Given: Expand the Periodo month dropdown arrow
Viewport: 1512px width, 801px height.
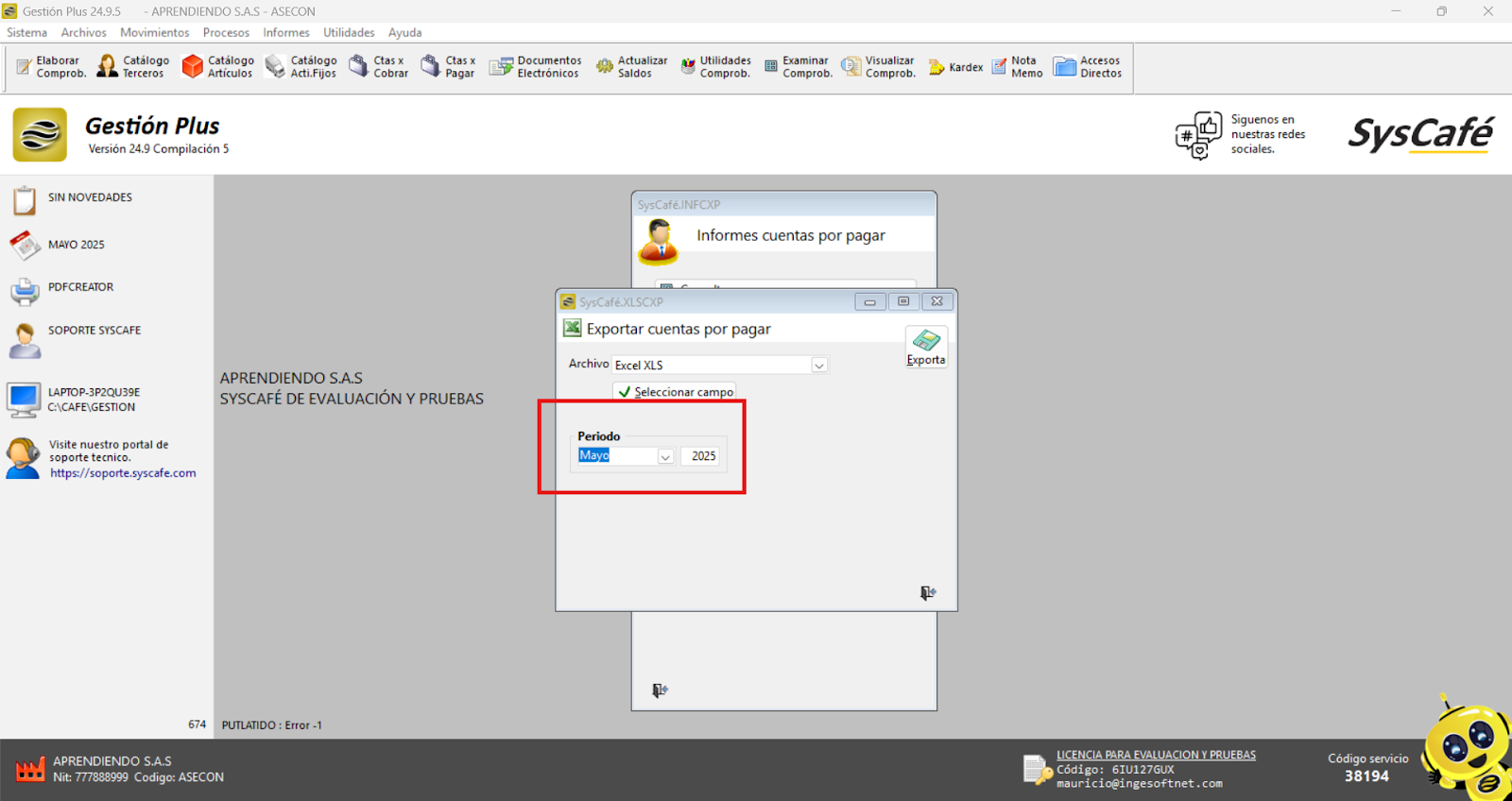Looking at the screenshot, I should point(665,456).
